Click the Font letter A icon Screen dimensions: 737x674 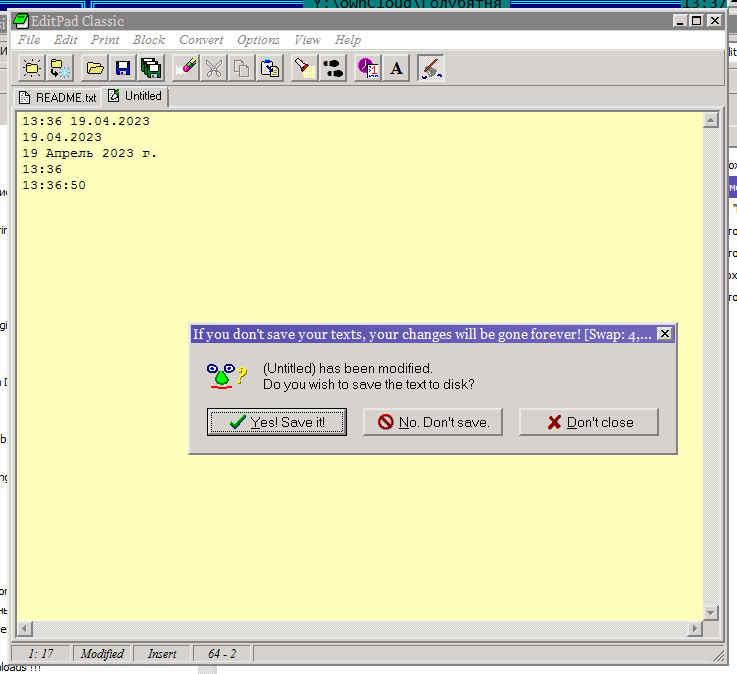(396, 68)
